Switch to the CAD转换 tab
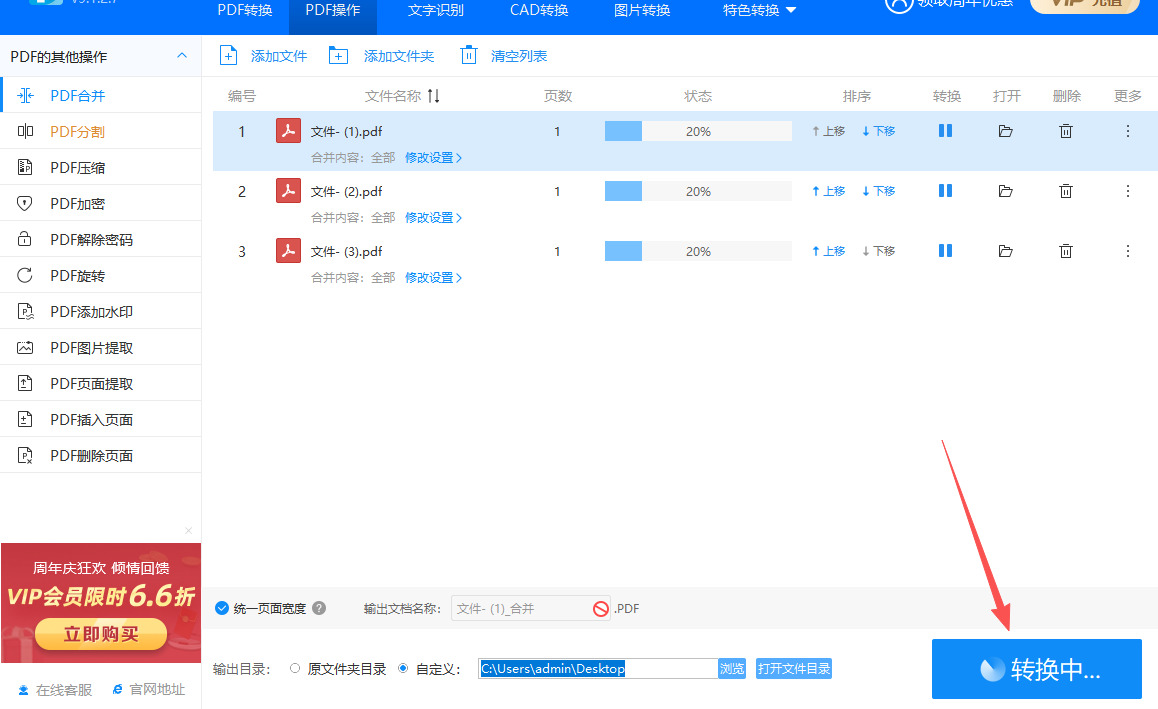1158x709 pixels. [x=539, y=11]
